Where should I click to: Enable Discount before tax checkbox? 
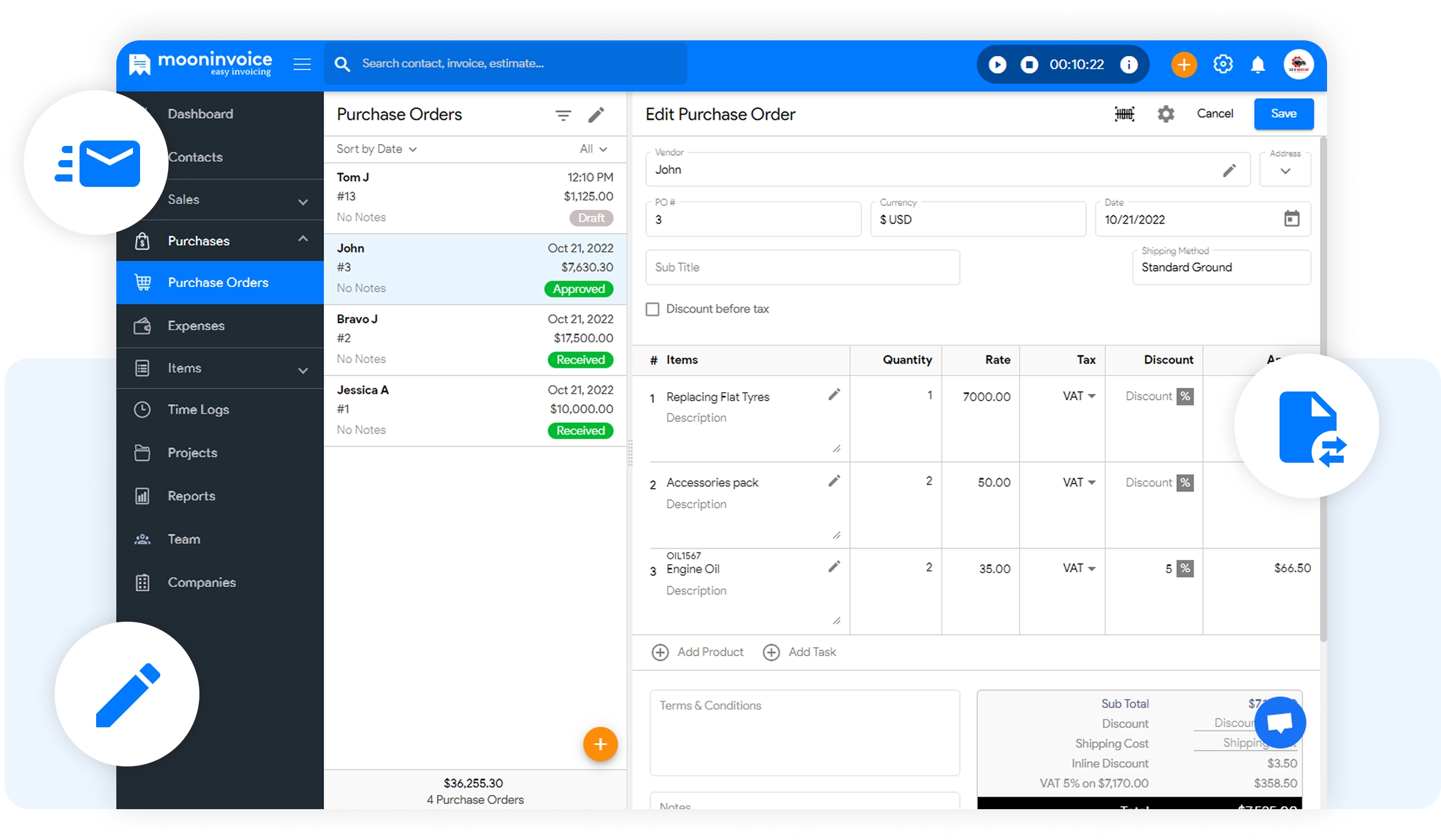[x=652, y=309]
